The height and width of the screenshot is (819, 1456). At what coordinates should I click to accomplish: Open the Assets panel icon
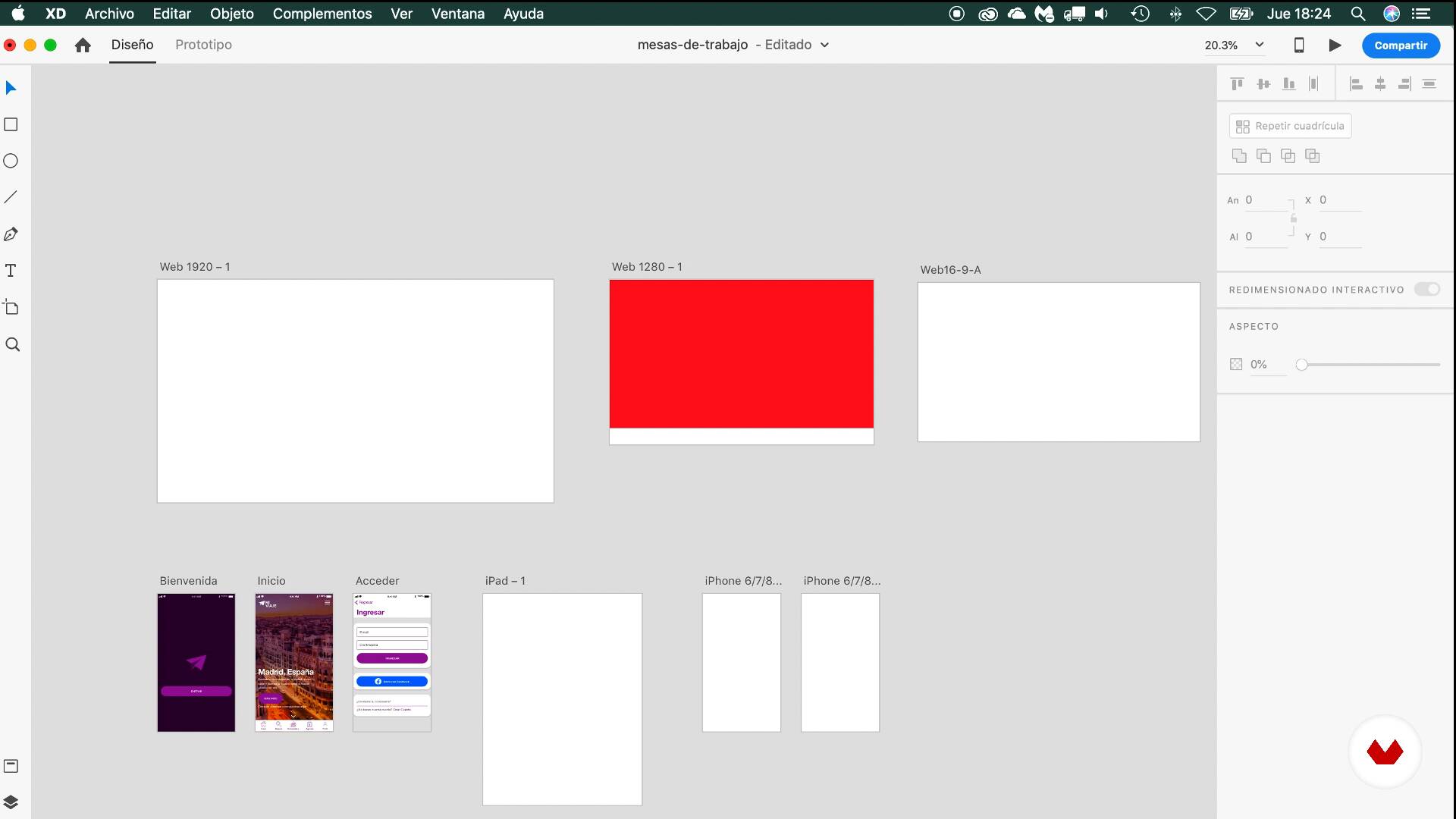coord(11,766)
